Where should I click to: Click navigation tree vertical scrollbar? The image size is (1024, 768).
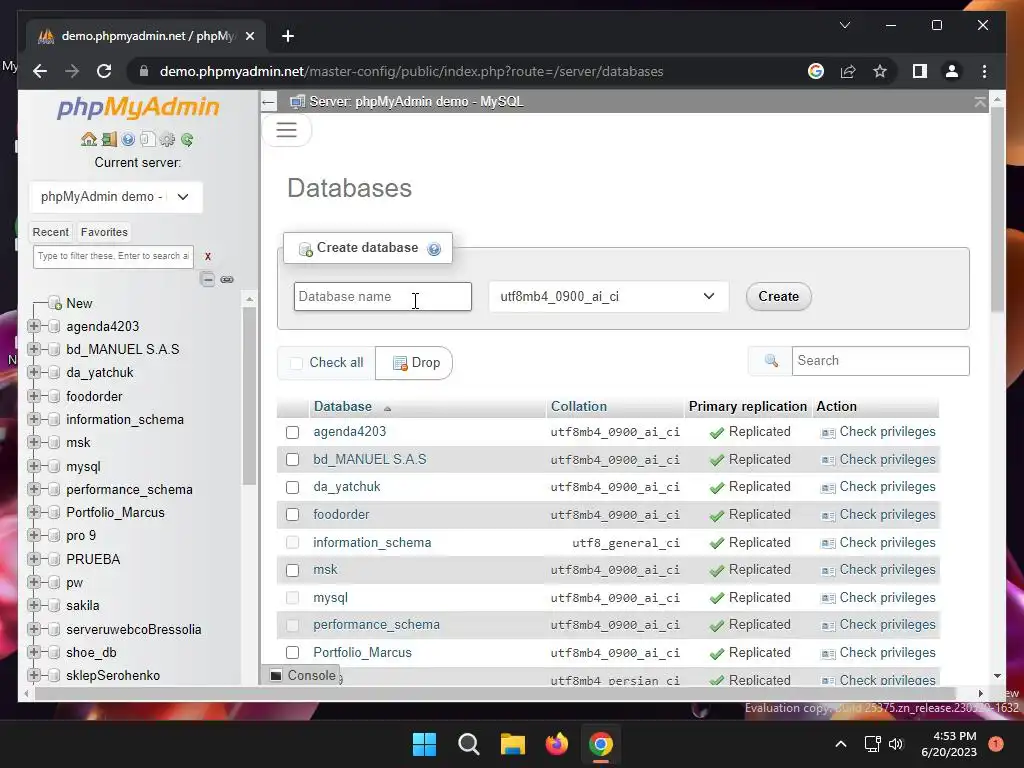249,395
